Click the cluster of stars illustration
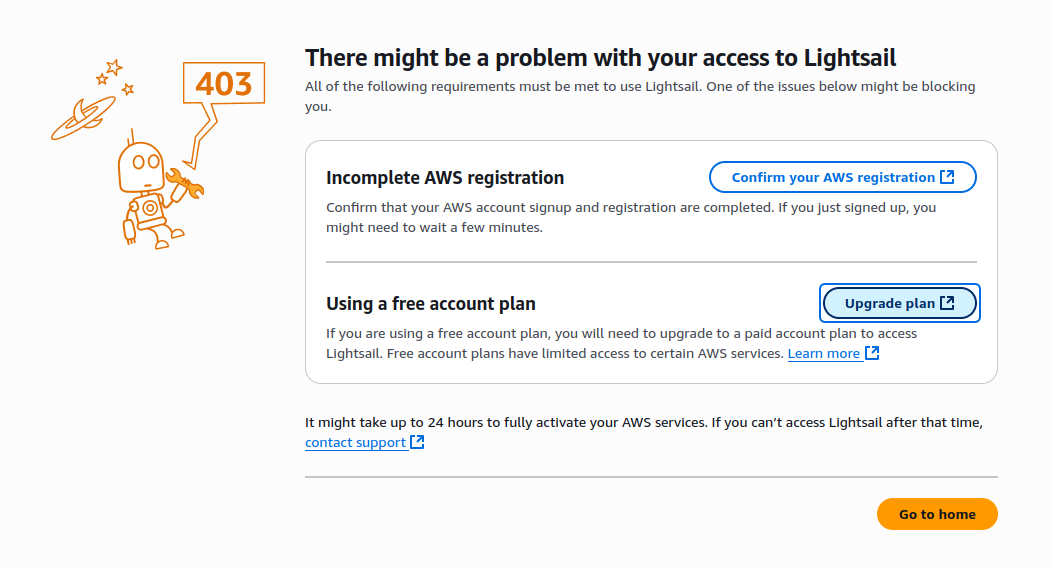 tap(115, 77)
